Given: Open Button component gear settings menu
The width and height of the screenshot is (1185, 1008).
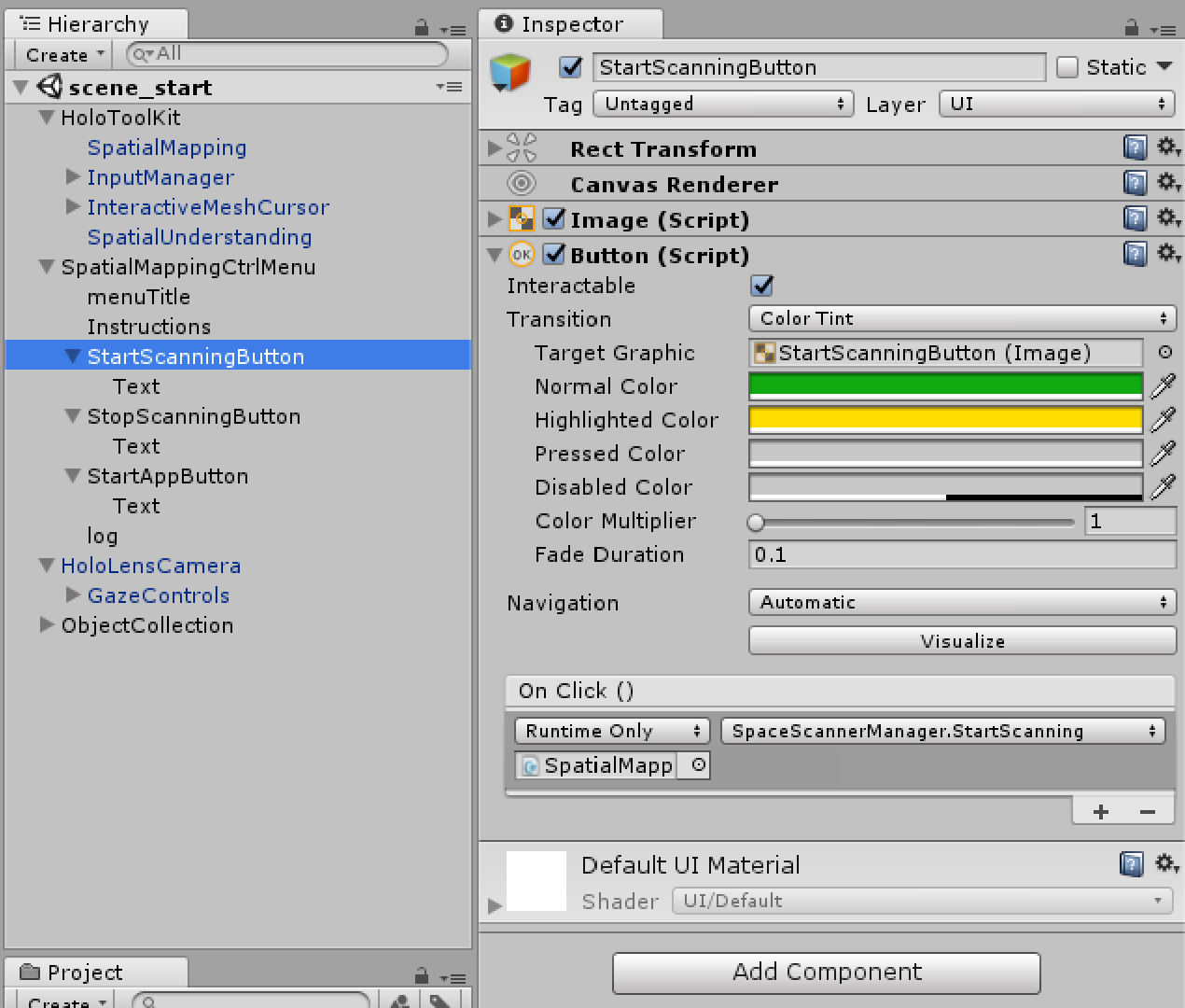Looking at the screenshot, I should point(1167,254).
